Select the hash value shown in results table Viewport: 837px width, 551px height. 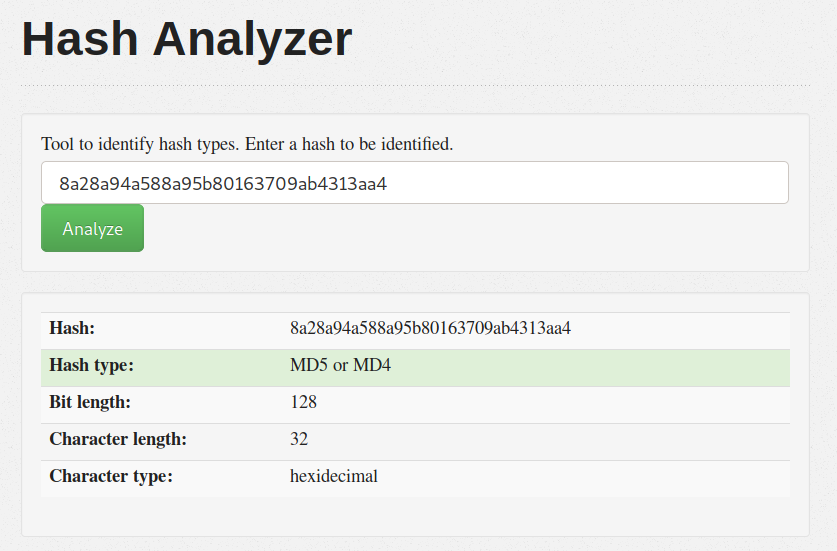[430, 328]
